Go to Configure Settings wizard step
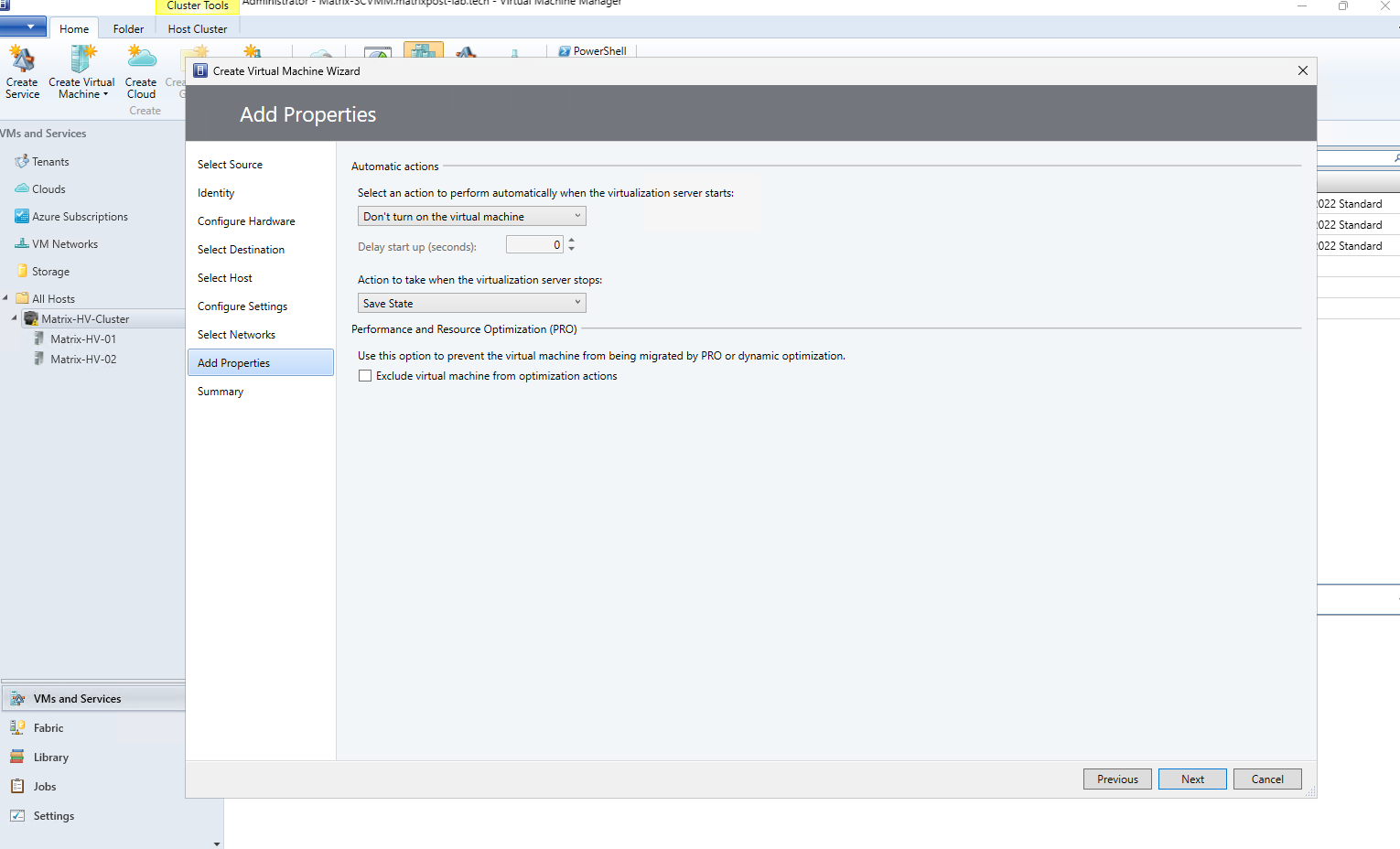Viewport: 1400px width, 849px height. (x=242, y=306)
